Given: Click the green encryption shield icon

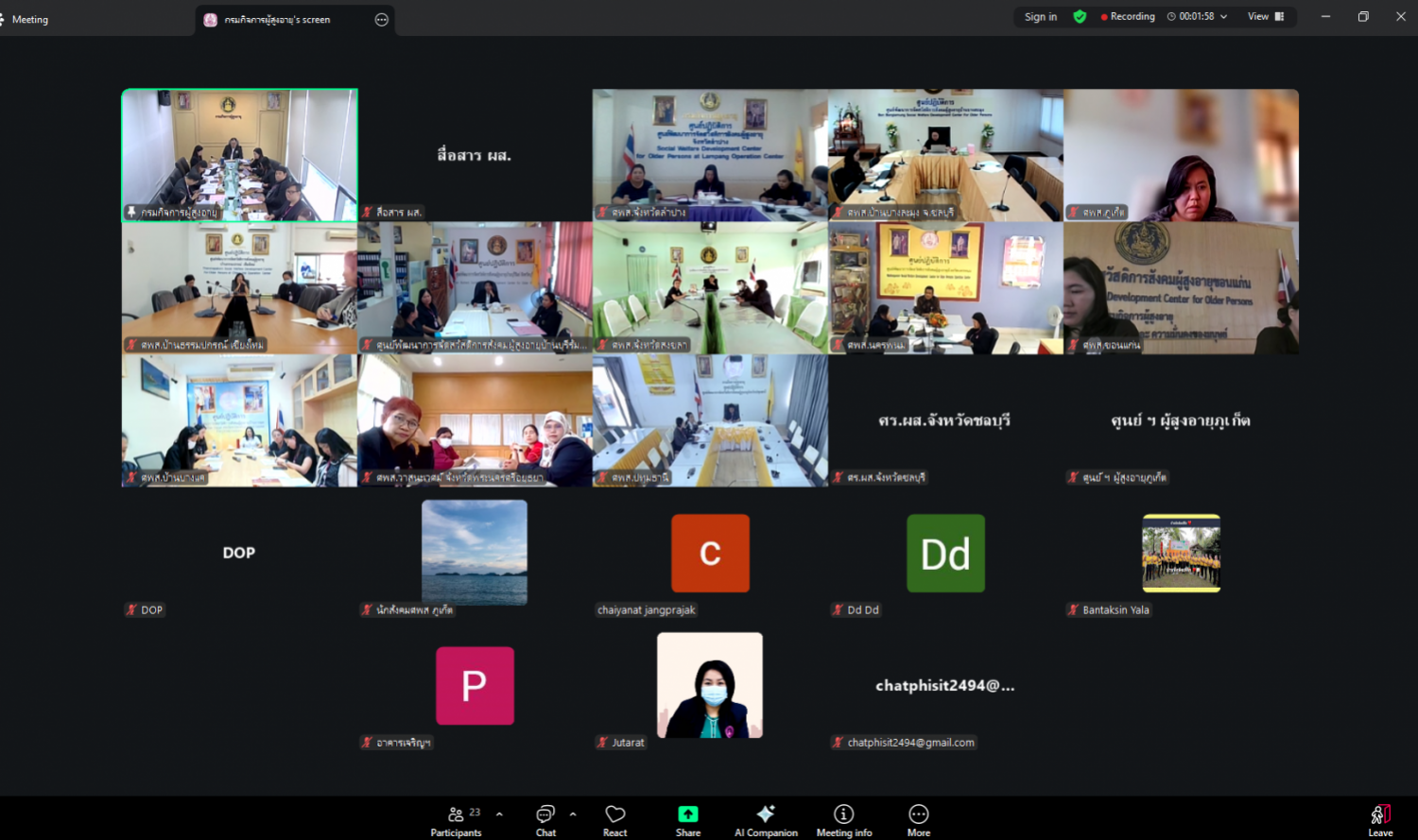Looking at the screenshot, I should pyautogui.click(x=1080, y=17).
